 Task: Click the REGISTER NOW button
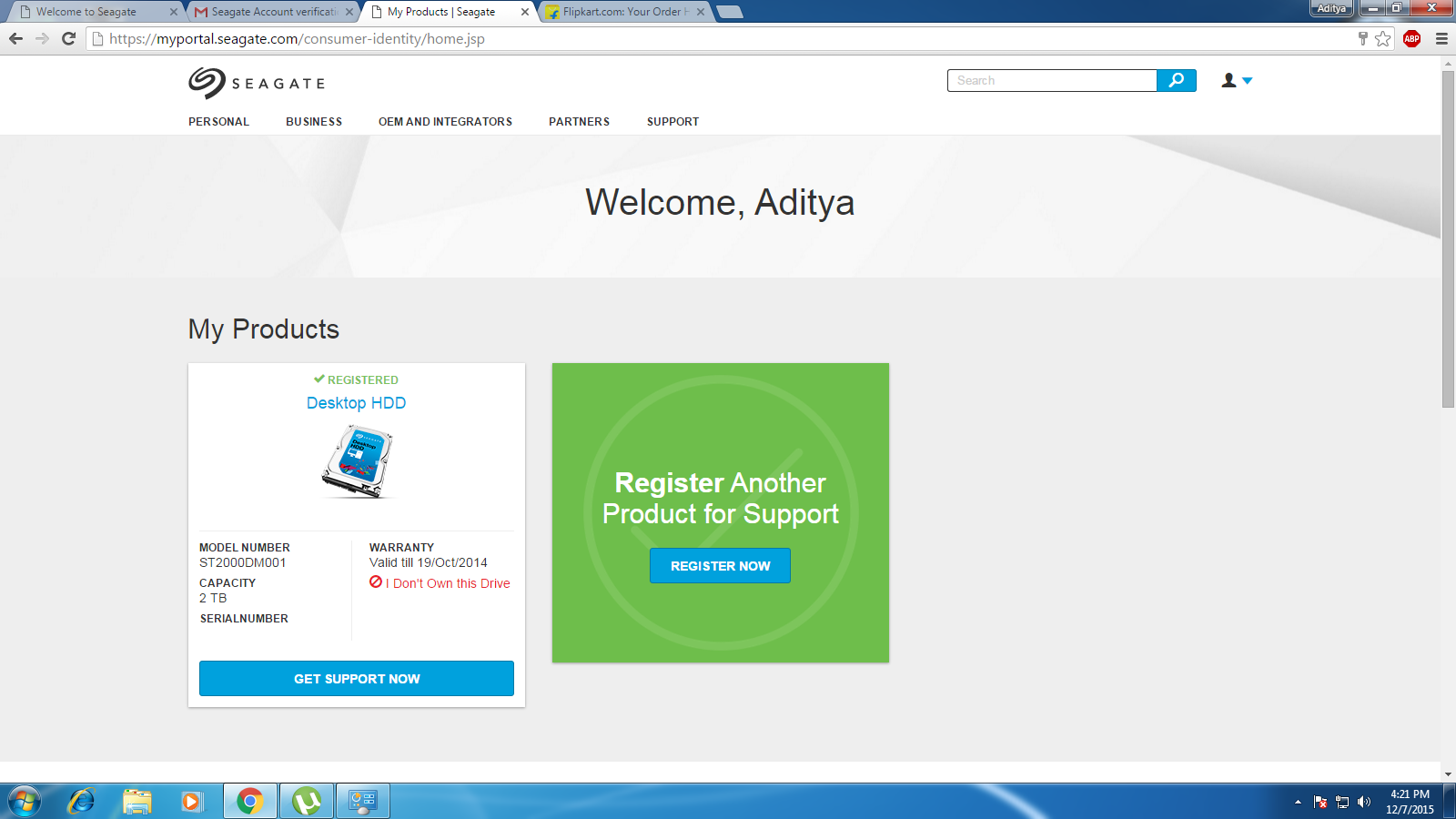point(720,566)
